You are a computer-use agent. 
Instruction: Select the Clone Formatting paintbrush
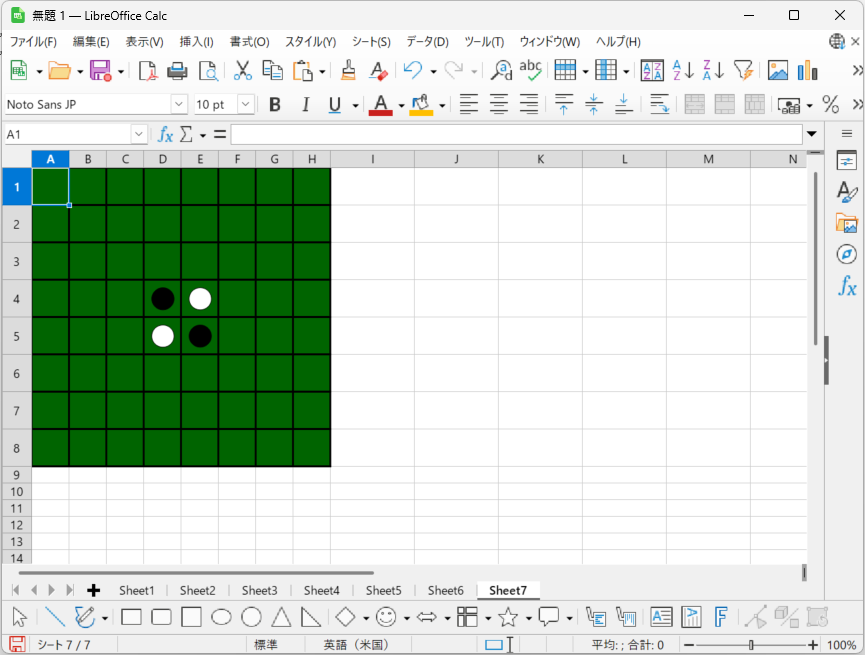[348, 70]
